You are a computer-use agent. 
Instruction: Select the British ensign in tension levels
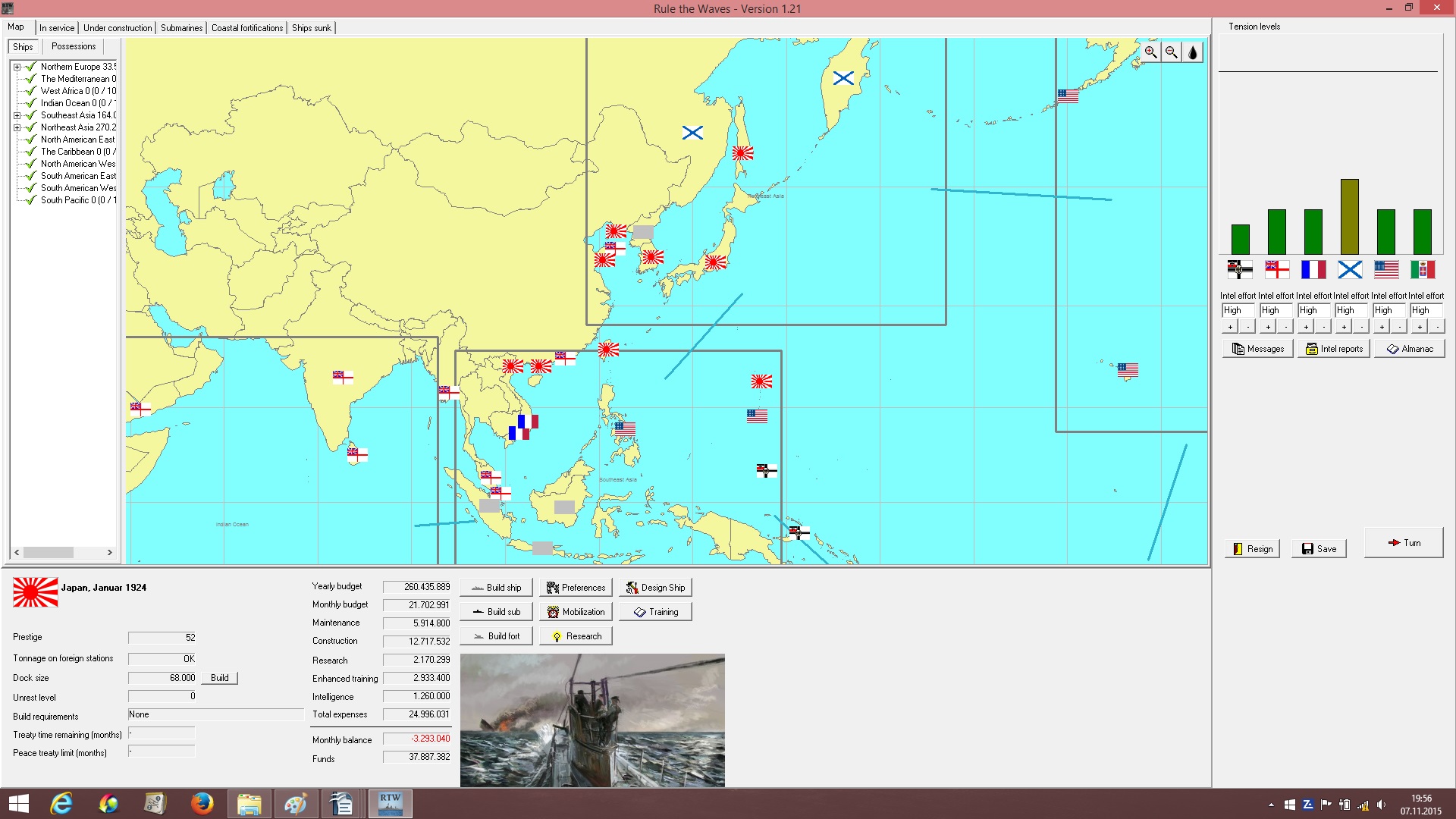(x=1277, y=269)
